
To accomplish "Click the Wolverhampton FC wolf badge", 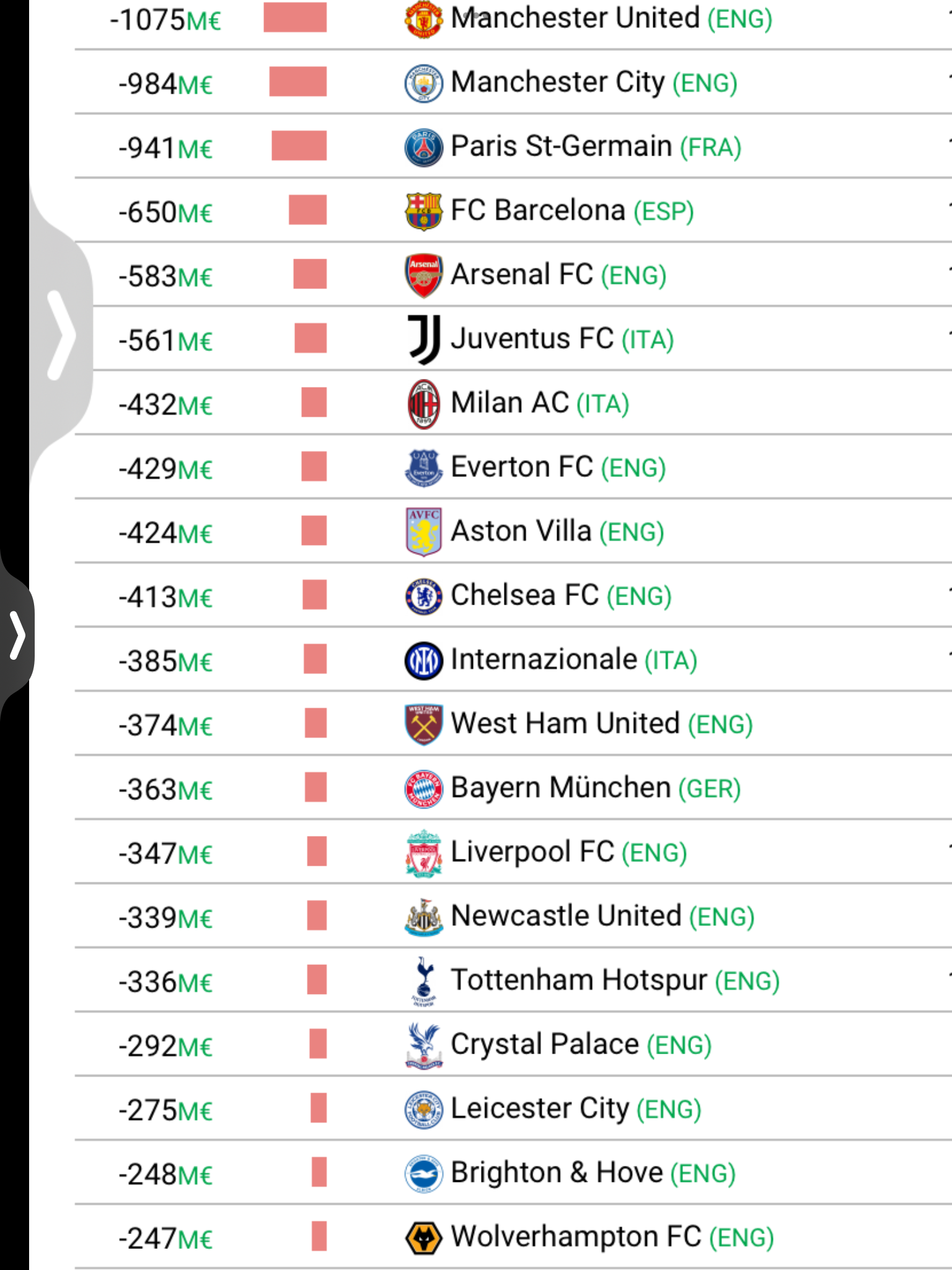I will (x=423, y=1238).
